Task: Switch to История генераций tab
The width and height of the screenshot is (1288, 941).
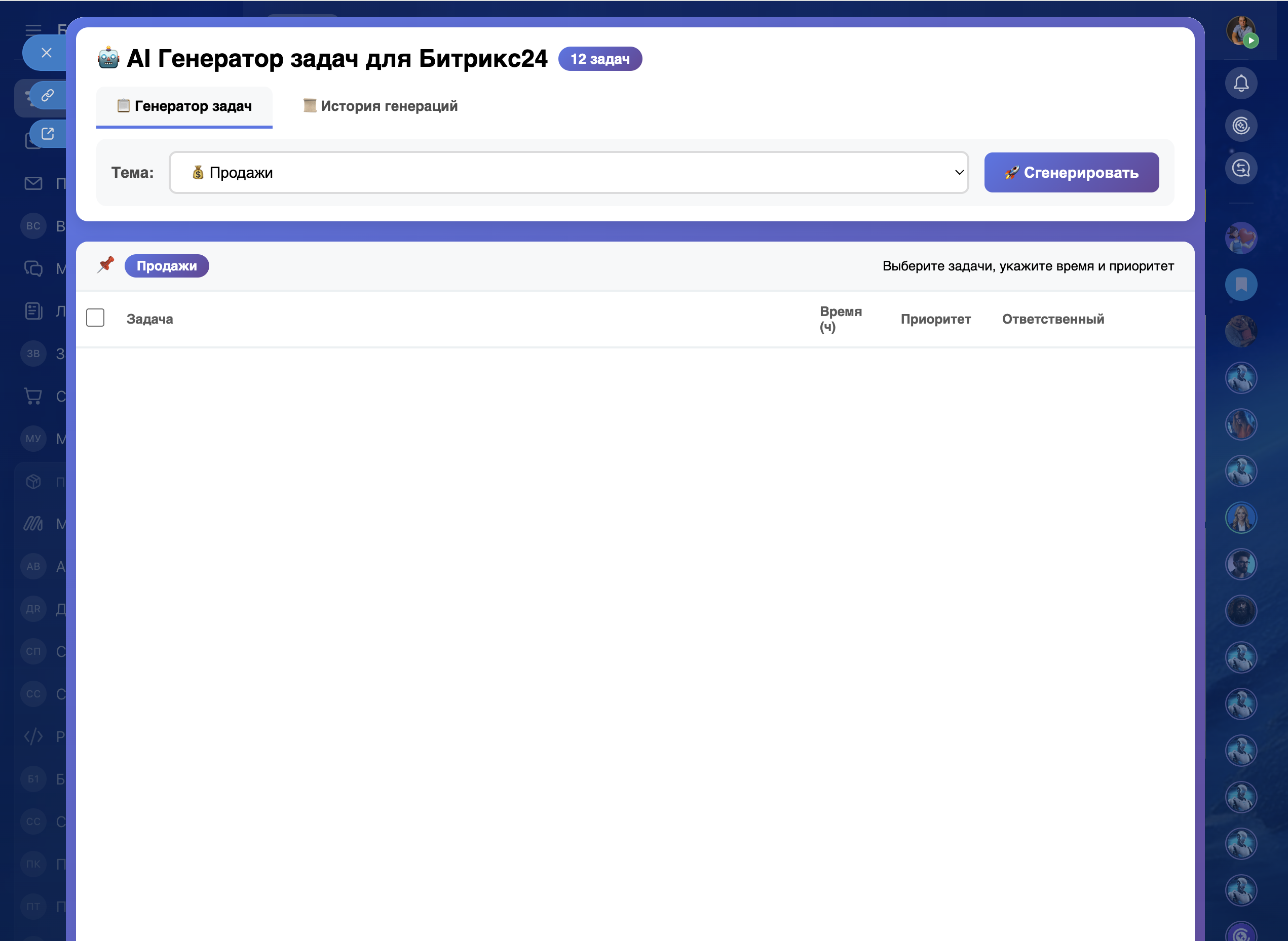Action: click(380, 106)
